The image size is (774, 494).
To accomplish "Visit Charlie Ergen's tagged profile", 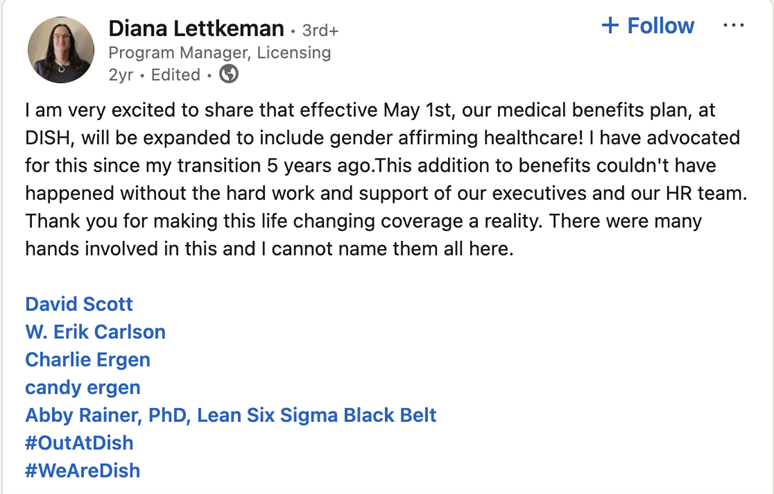I will 87,359.
